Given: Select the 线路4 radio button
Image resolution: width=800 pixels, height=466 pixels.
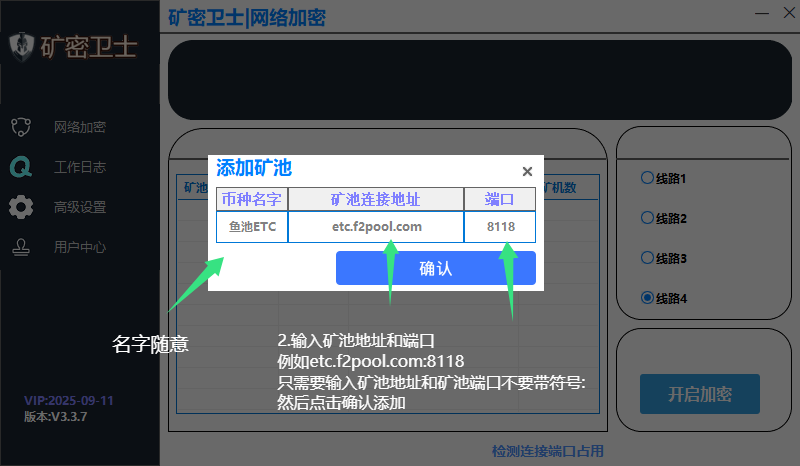Looking at the screenshot, I should [x=647, y=298].
